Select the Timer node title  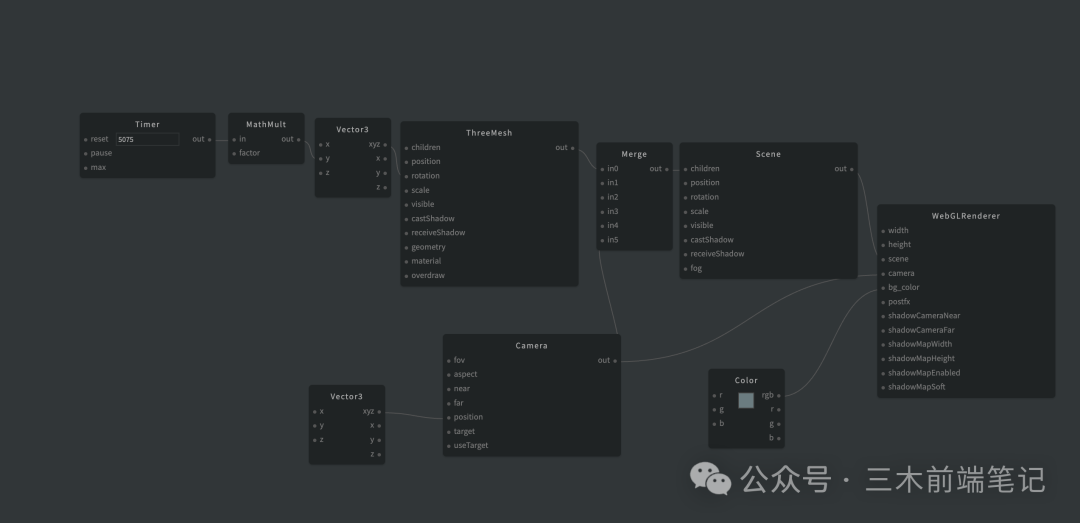click(147, 125)
